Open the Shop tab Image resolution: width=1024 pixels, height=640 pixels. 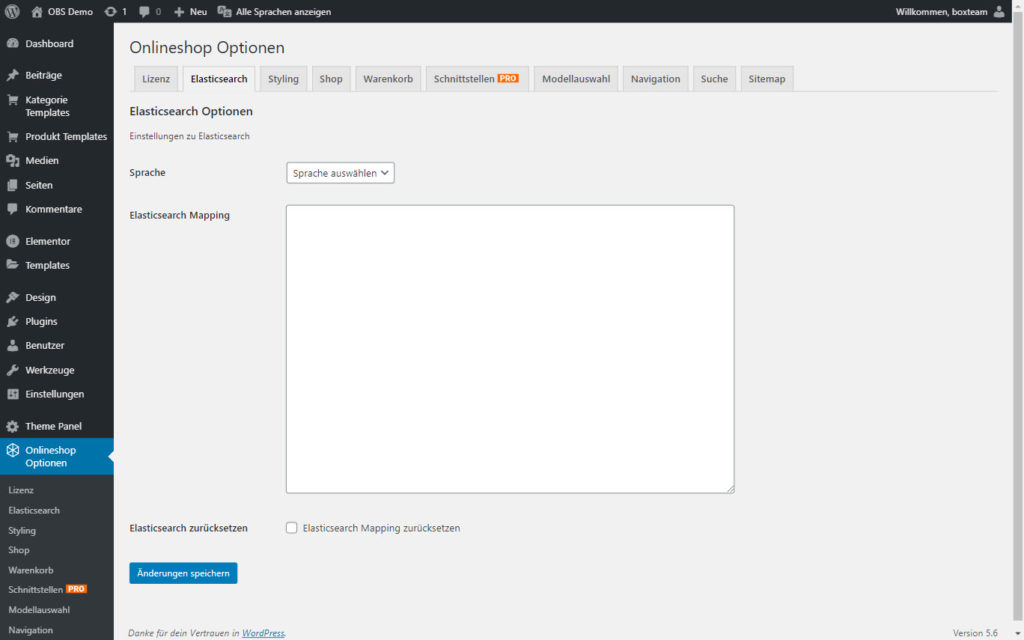coord(331,78)
